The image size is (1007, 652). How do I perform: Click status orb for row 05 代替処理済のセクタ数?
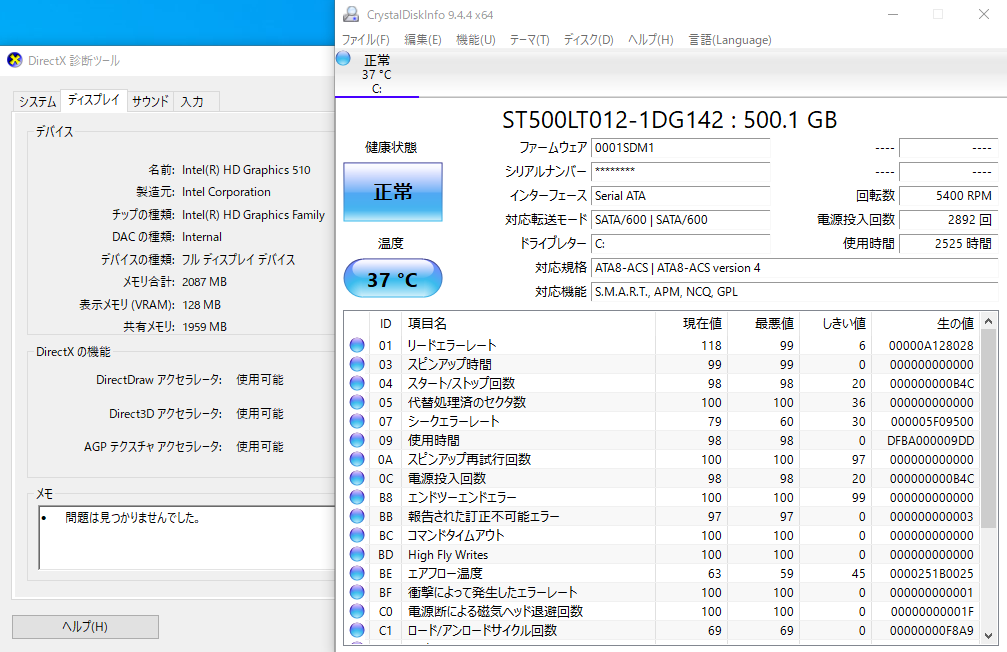[x=357, y=402]
